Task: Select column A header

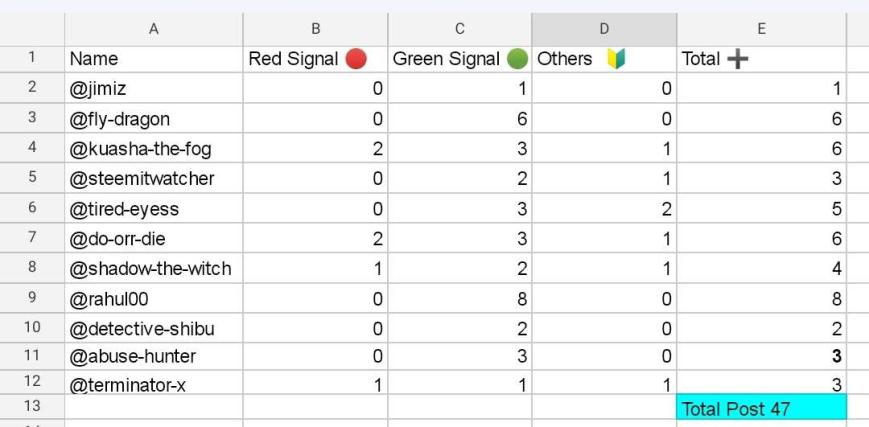Action: pyautogui.click(x=154, y=29)
